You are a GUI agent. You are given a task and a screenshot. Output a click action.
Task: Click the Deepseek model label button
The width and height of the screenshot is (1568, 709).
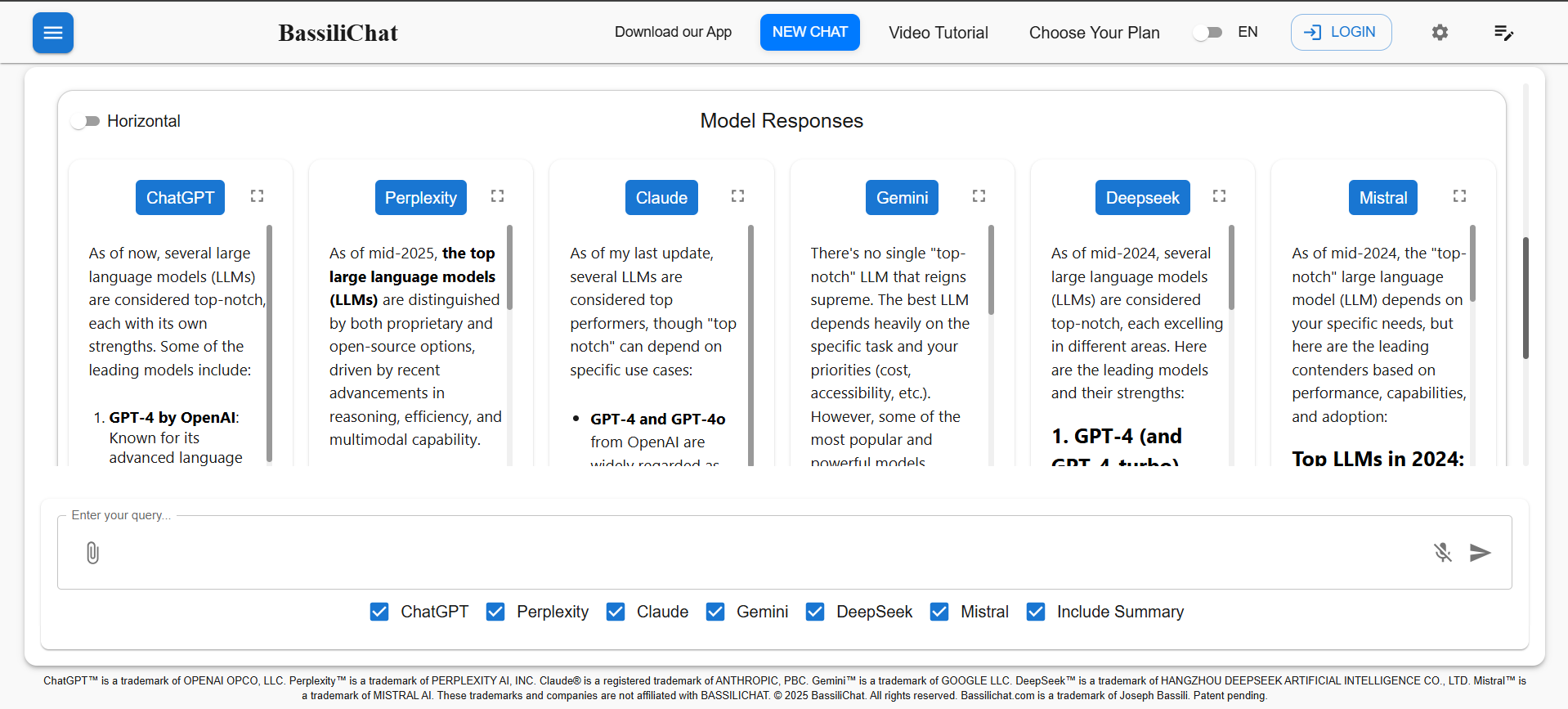(x=1142, y=198)
